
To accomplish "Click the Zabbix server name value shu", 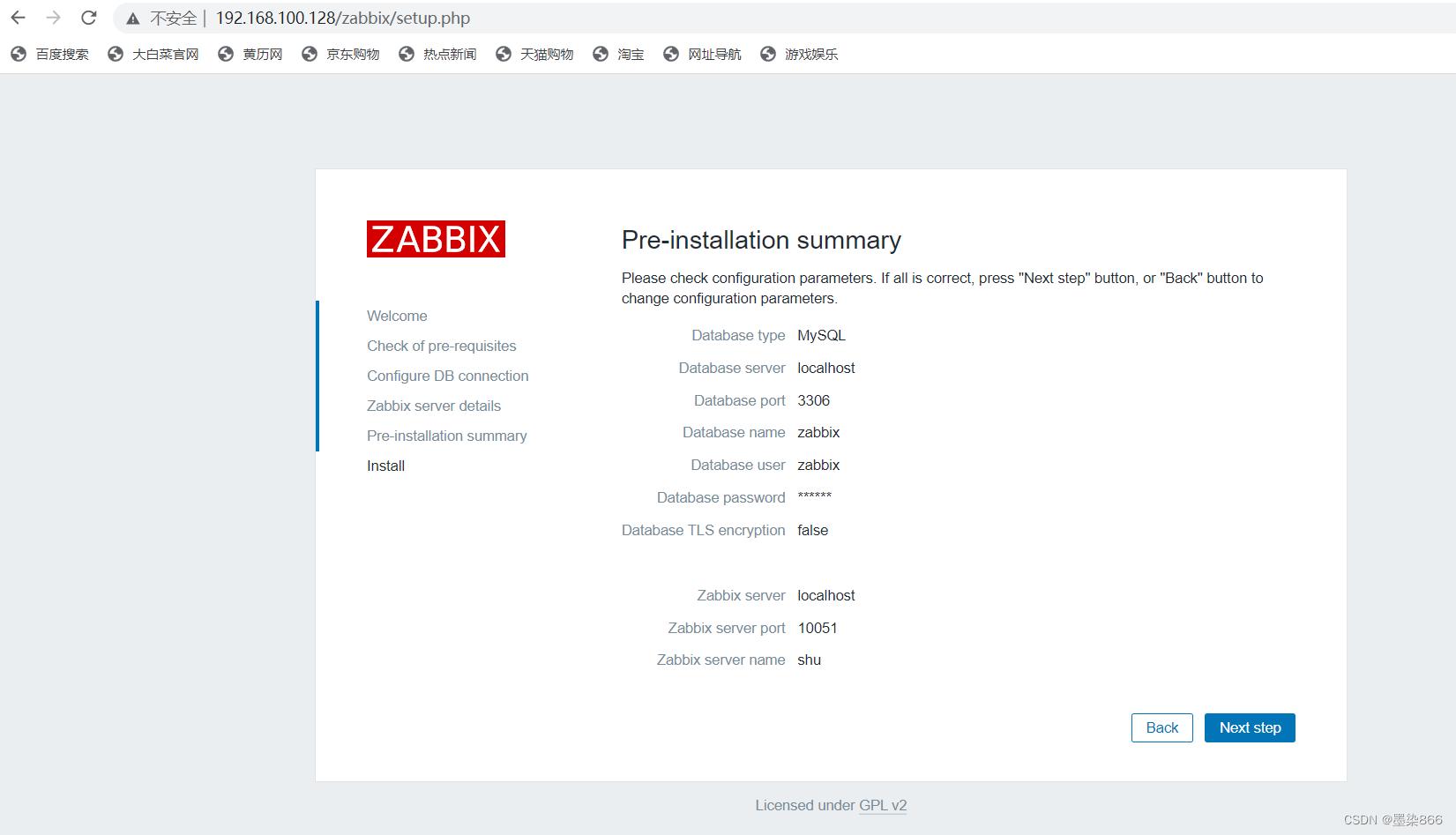I will pyautogui.click(x=810, y=660).
